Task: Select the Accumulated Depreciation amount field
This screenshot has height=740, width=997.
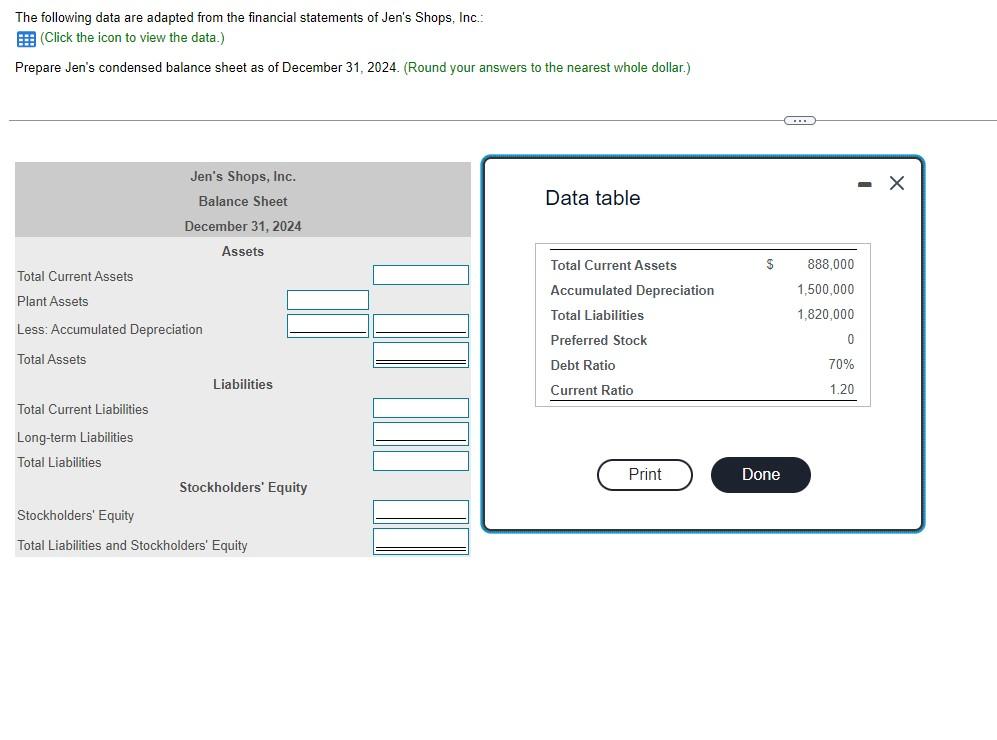Action: pyautogui.click(x=327, y=324)
